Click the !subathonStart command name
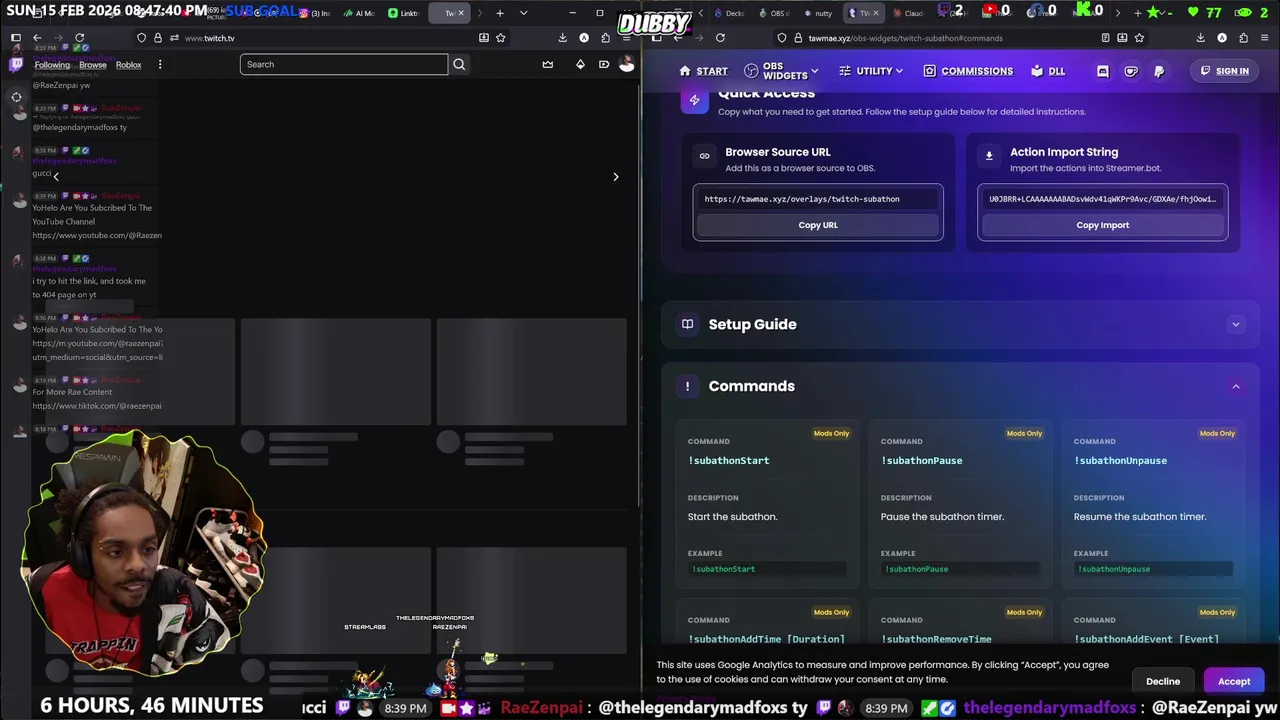 [729, 461]
